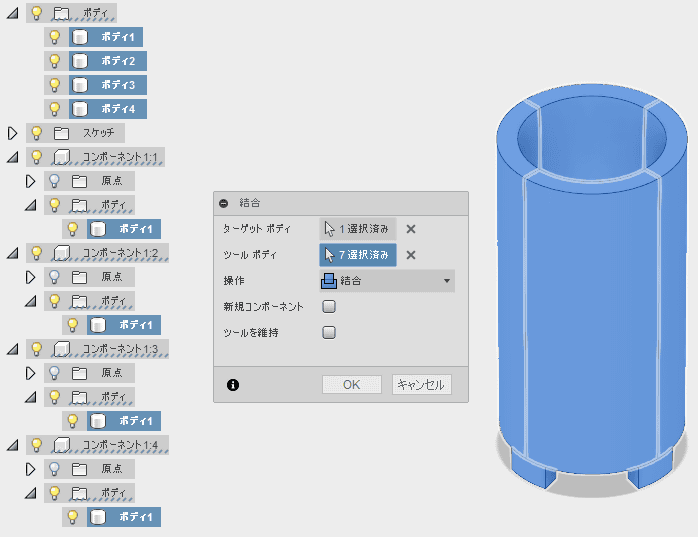Image resolution: width=698 pixels, height=537 pixels.
Task: Collapse コンポーネント1:1 node
Action: click(12, 157)
